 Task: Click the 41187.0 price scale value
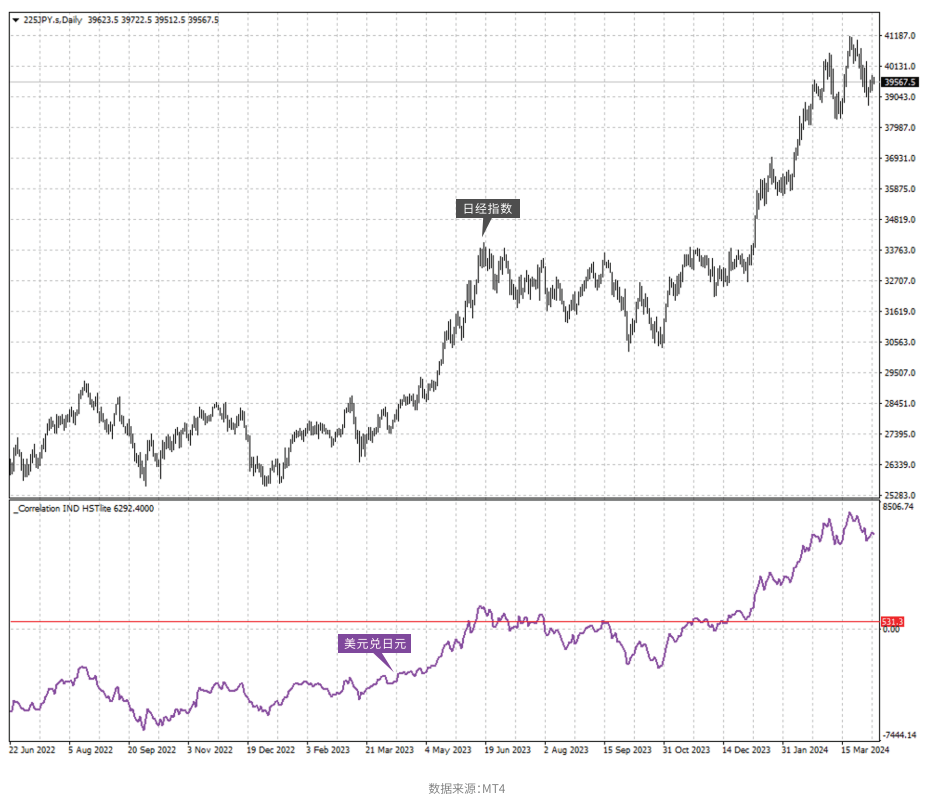pos(899,36)
